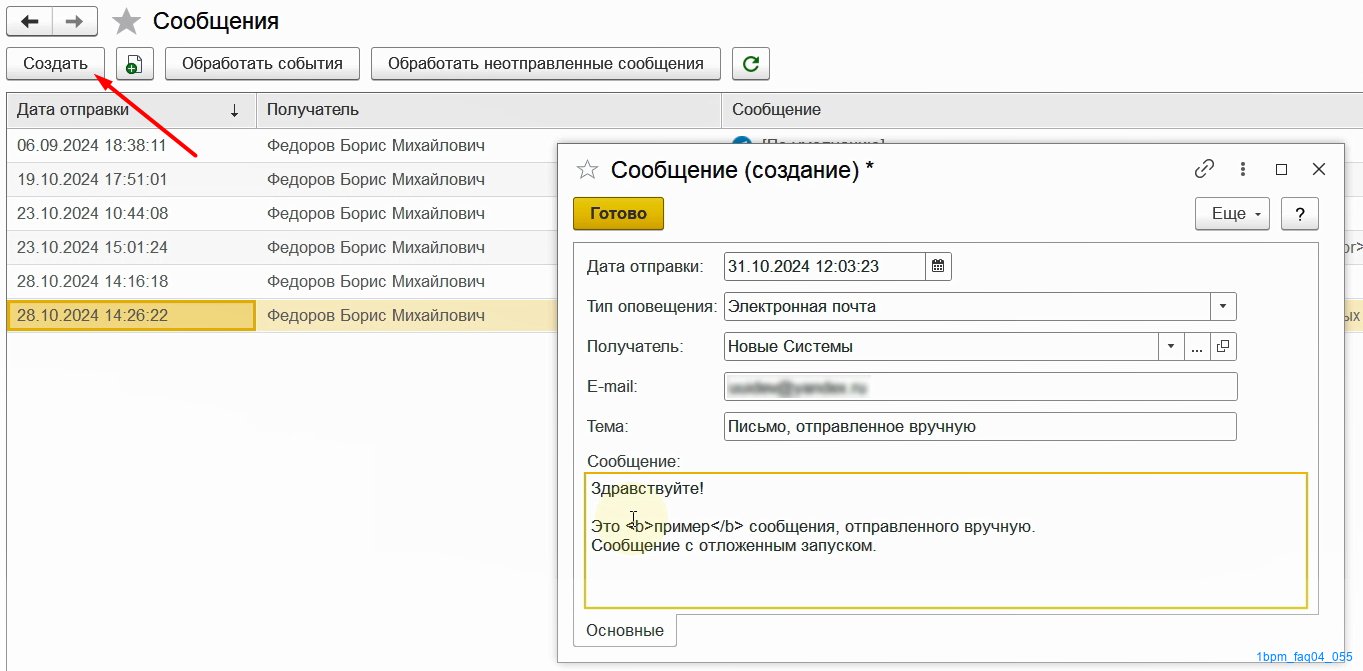Image resolution: width=1363 pixels, height=671 pixels.
Task: Go back with the left arrow button
Action: point(30,20)
